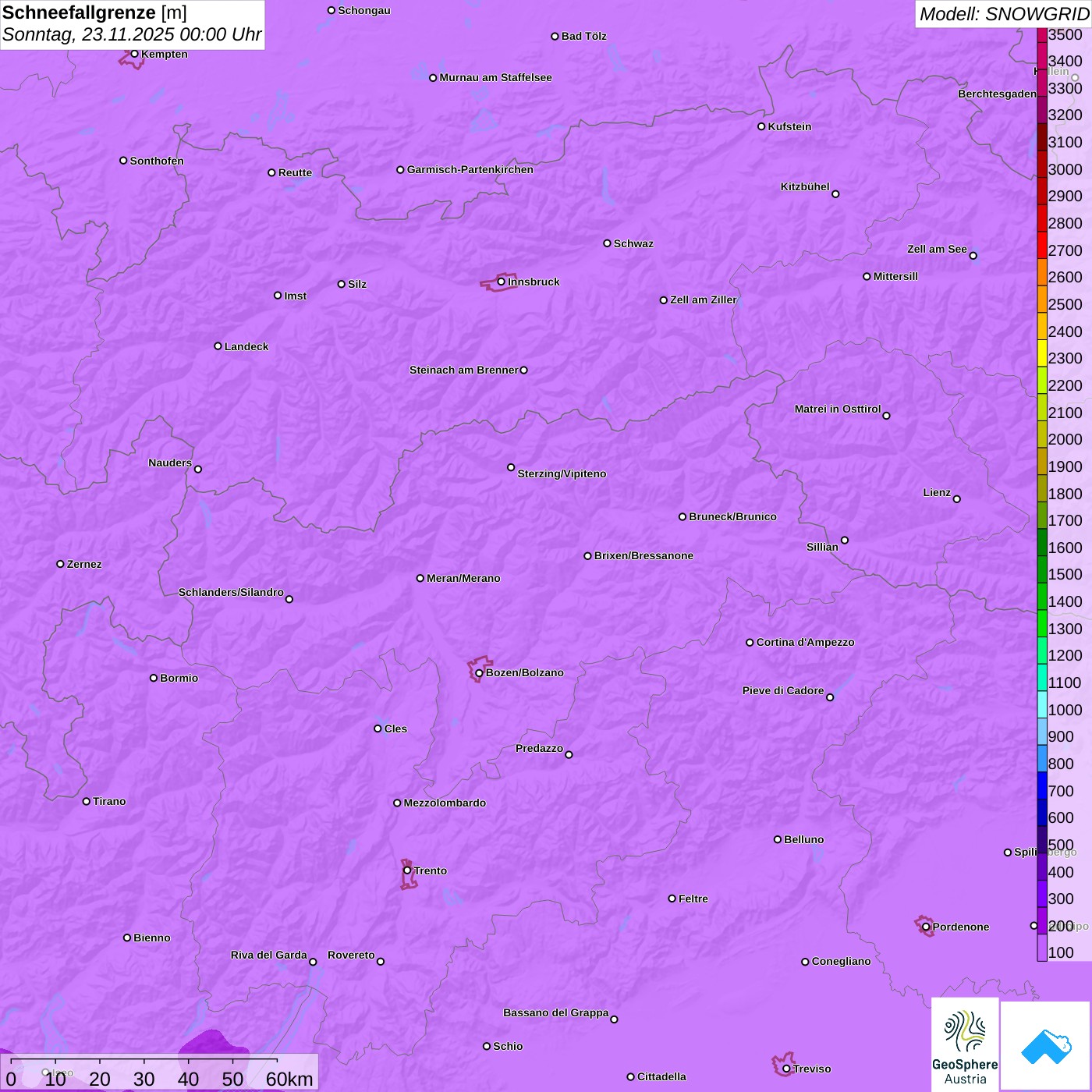Select the Trento city marker
Image resolution: width=1092 pixels, height=1092 pixels.
pos(407,870)
